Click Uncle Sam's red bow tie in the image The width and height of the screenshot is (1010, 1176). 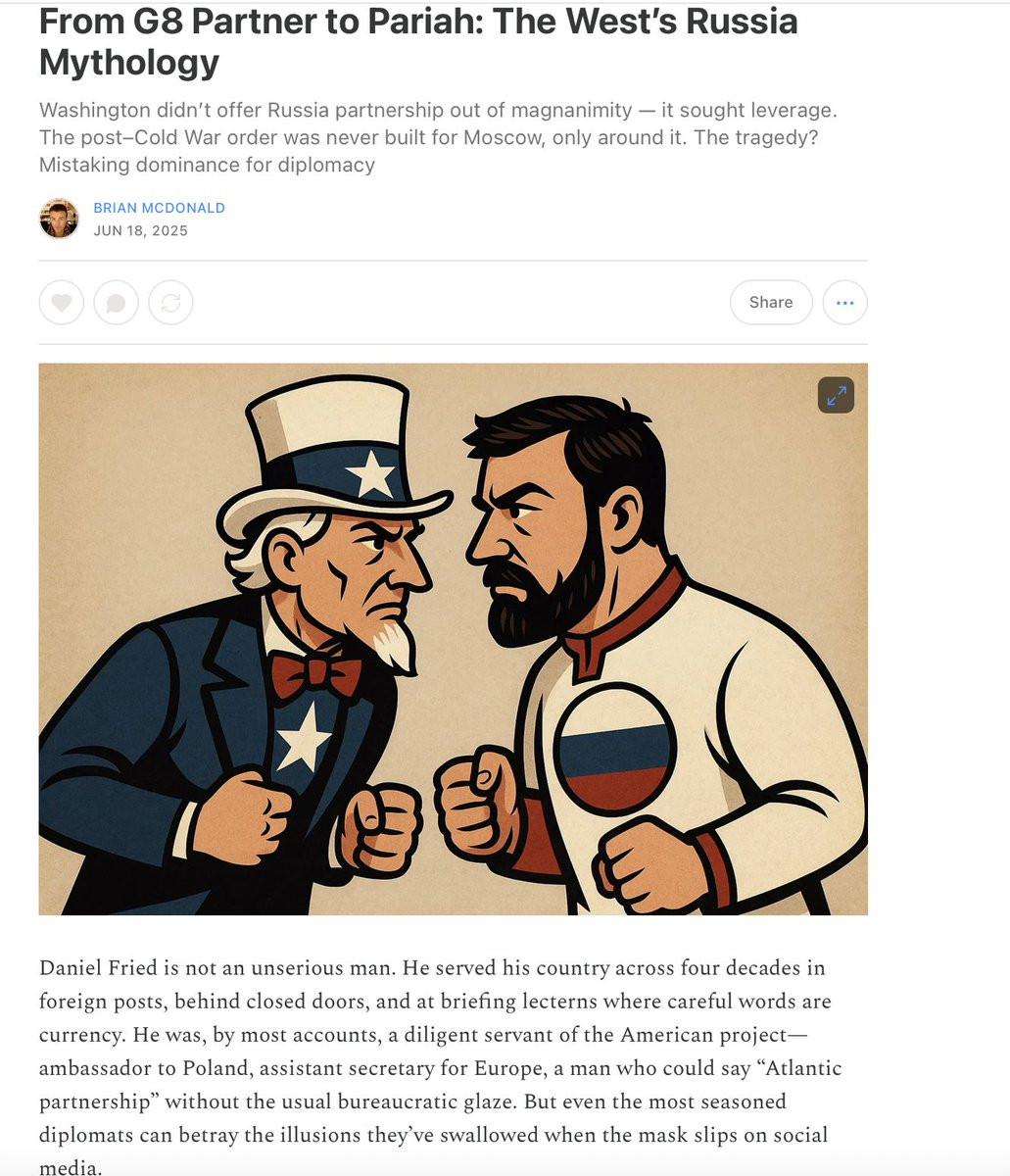tap(316, 673)
